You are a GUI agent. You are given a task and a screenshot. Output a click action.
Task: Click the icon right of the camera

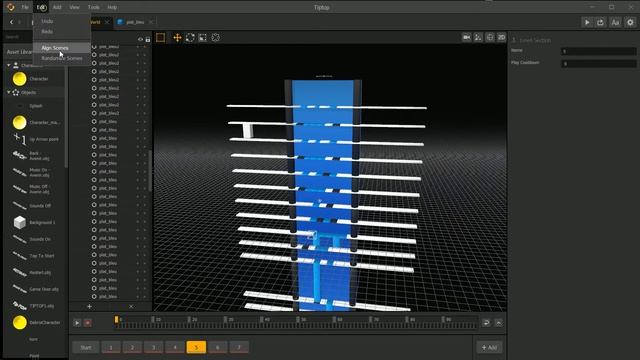click(478, 37)
